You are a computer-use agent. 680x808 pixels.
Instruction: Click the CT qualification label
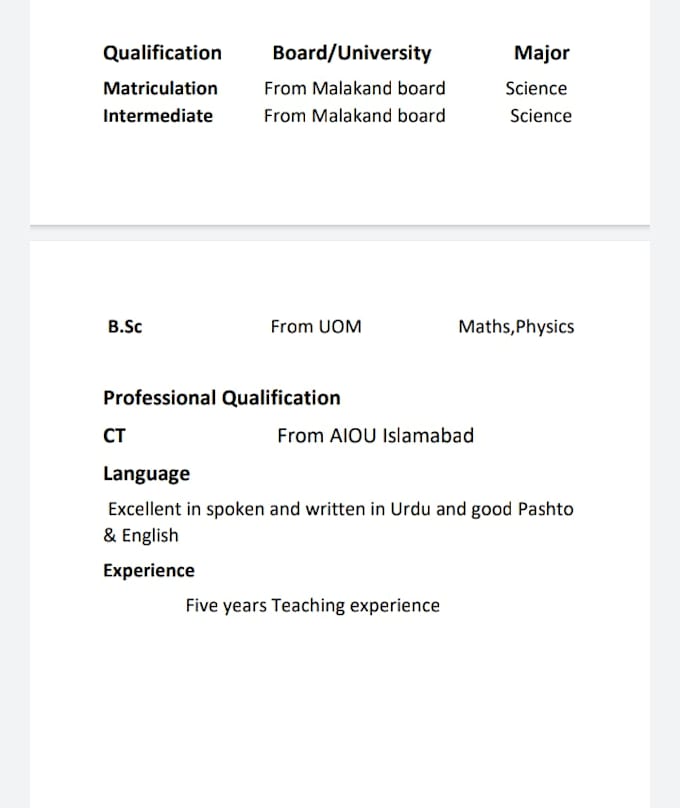pyautogui.click(x=114, y=436)
